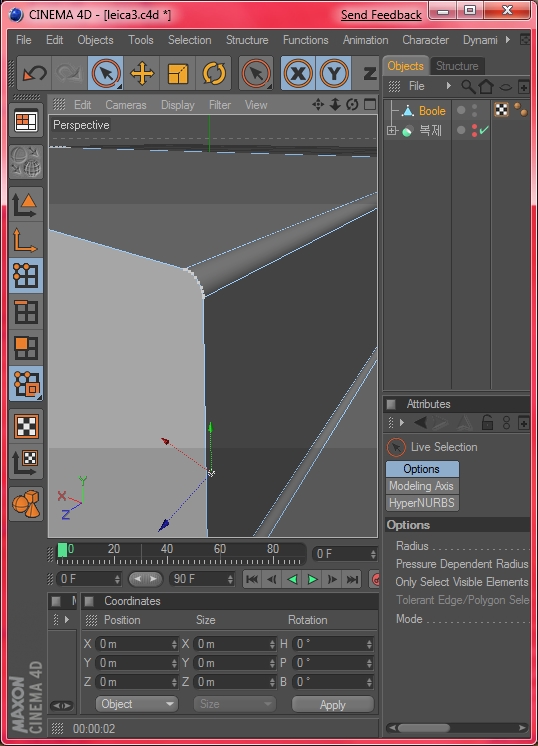Open the viewport Cameras menu

[126, 105]
